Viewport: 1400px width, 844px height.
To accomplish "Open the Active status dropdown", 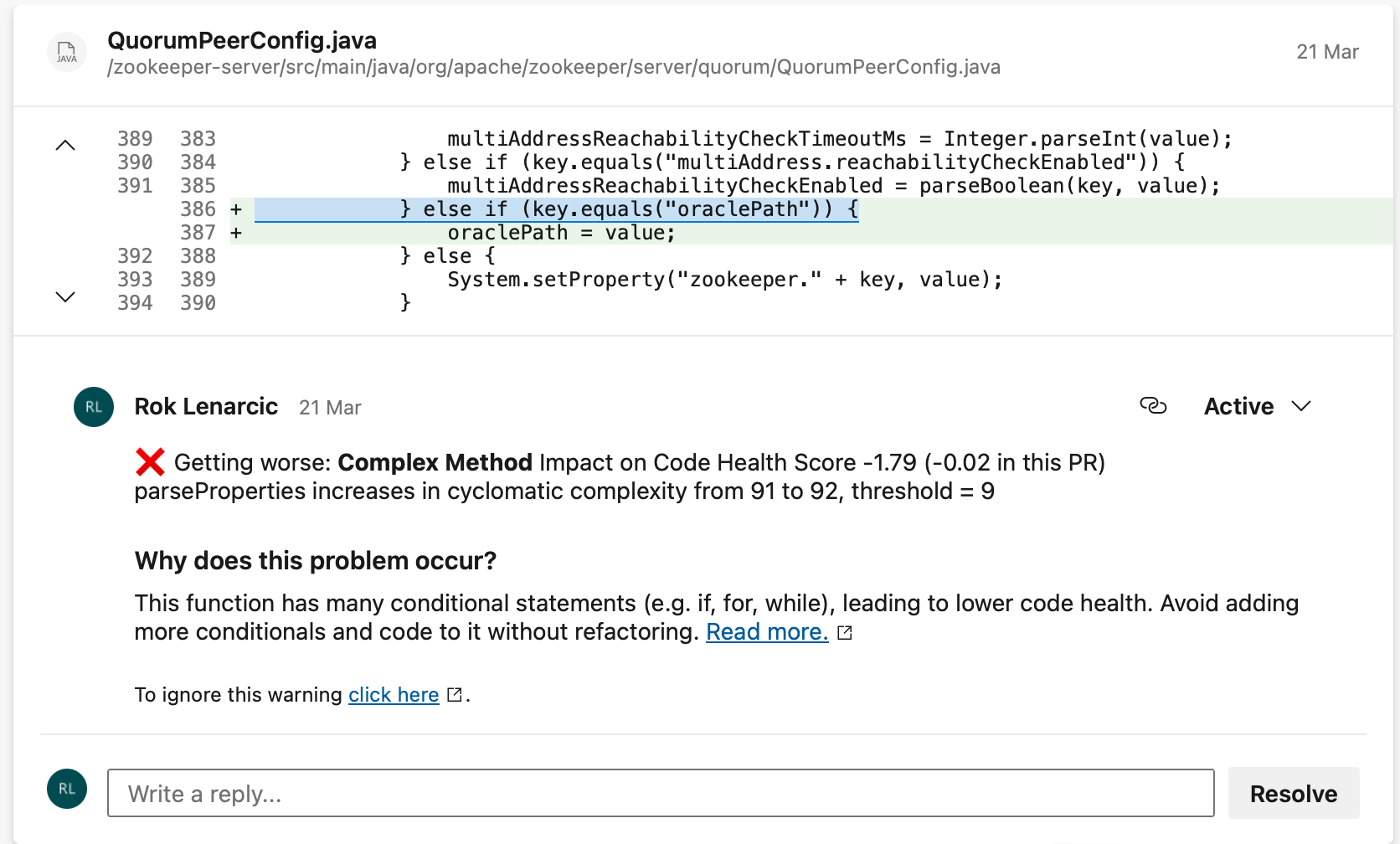I will coord(1256,407).
